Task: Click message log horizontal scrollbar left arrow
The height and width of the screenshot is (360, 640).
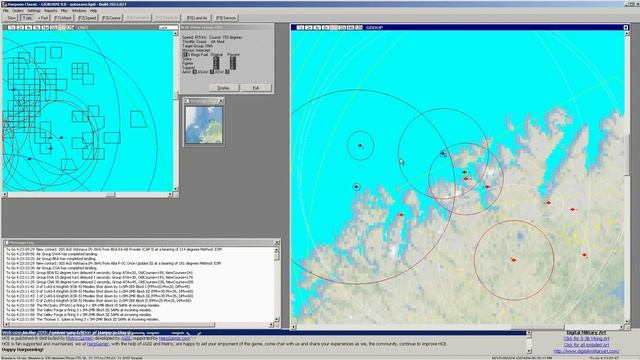Action: tap(7, 325)
